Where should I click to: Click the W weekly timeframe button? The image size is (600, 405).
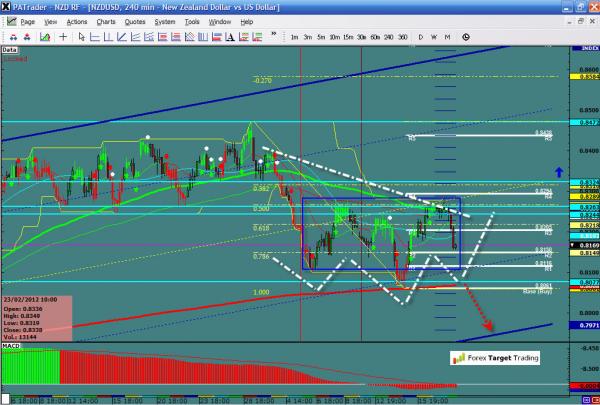[435, 37]
